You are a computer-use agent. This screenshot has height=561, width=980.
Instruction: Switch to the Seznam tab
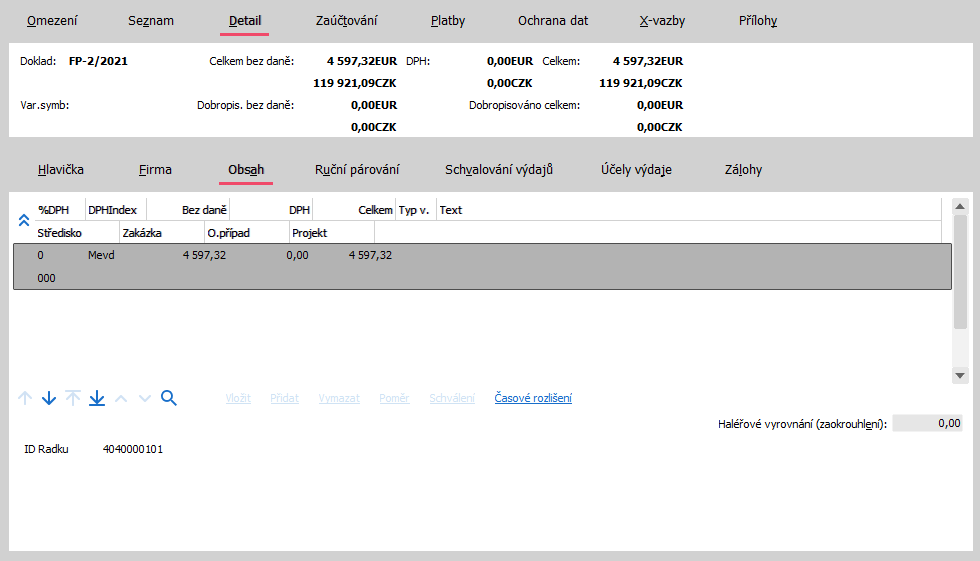151,21
